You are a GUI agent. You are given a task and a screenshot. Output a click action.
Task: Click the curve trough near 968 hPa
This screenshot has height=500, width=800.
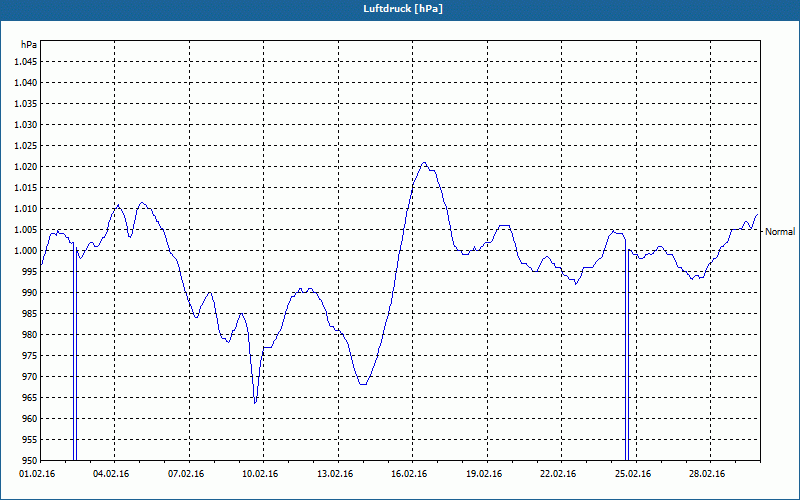point(363,384)
